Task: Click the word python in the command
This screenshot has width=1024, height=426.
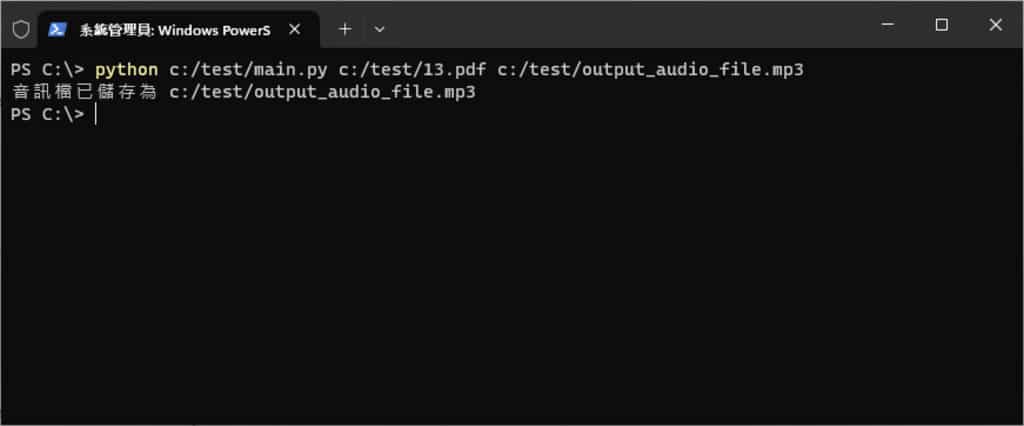Action: (127, 70)
